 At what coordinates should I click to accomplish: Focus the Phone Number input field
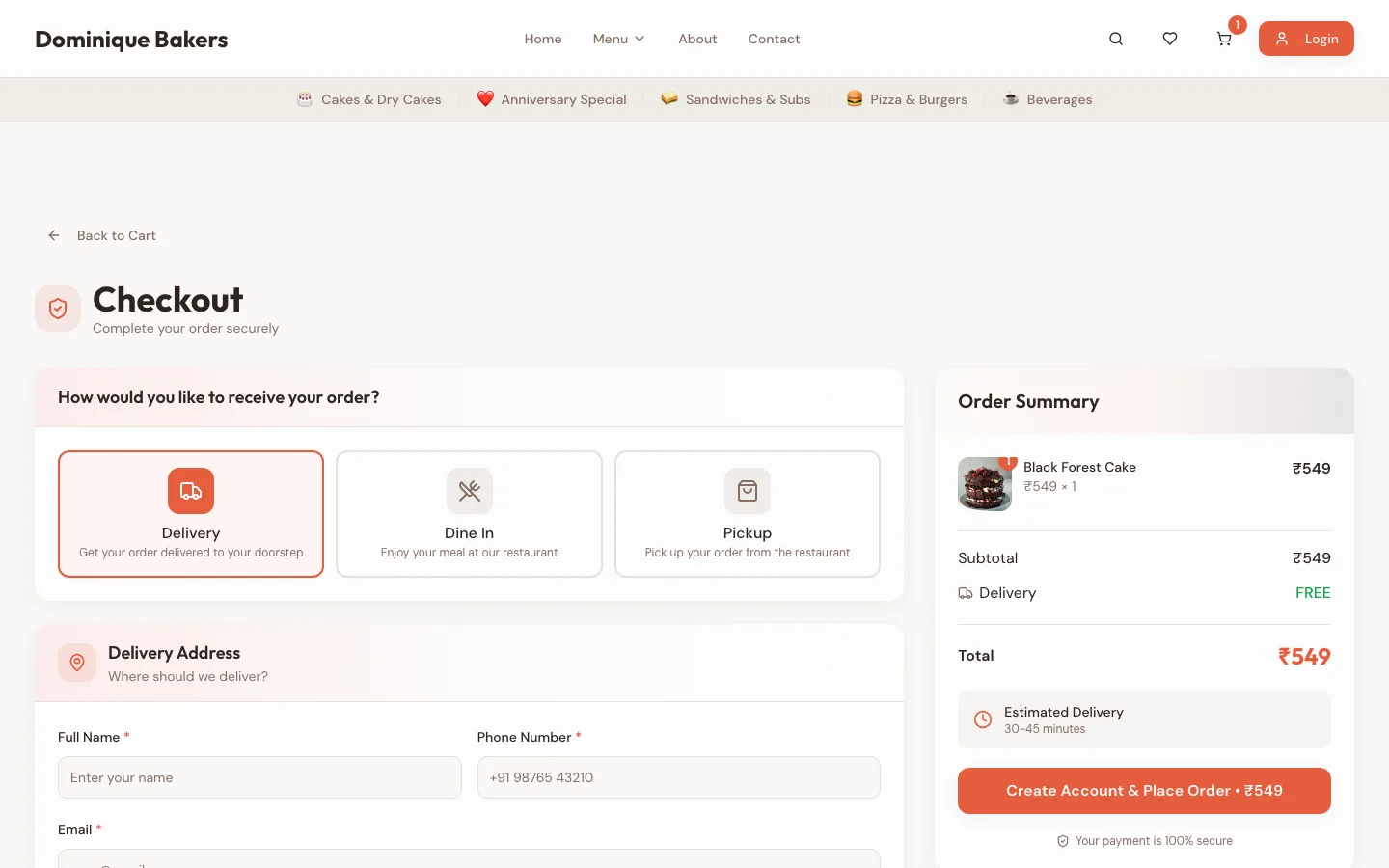tap(679, 777)
